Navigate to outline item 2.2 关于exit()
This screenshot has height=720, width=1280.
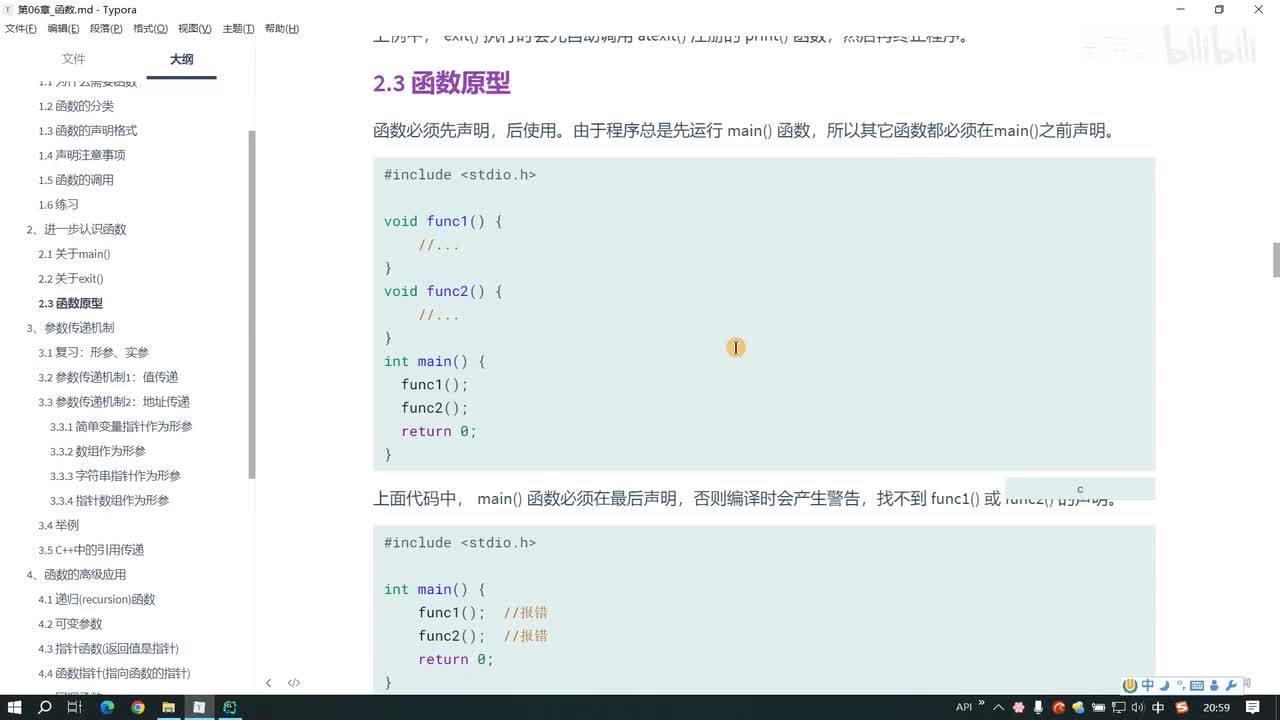tap(71, 279)
